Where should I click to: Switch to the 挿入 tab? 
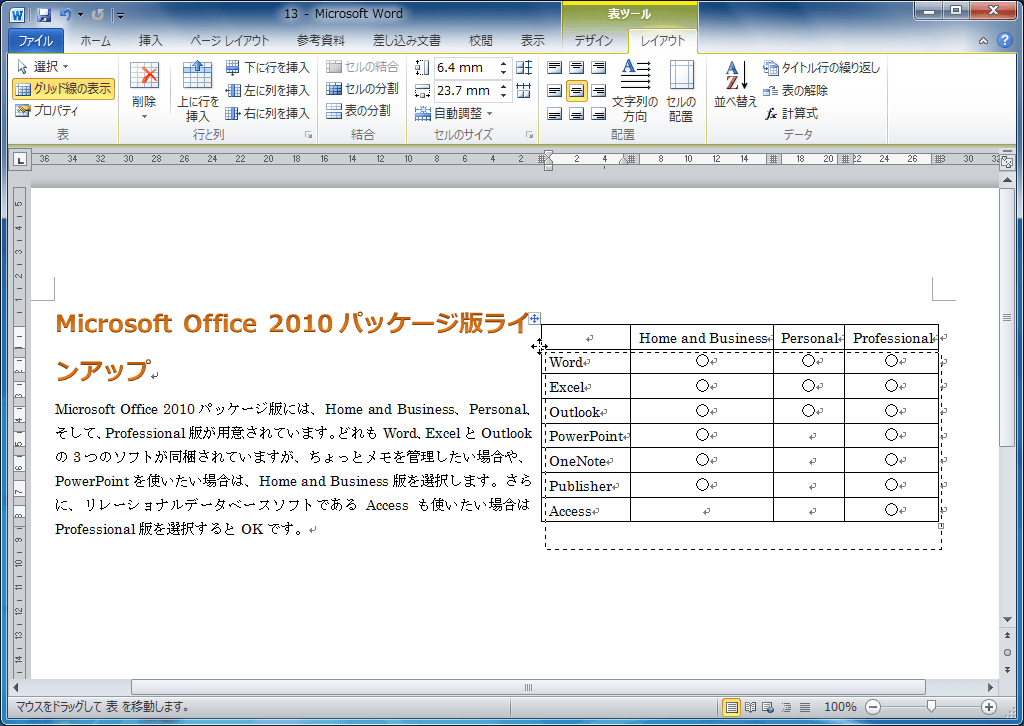[150, 40]
